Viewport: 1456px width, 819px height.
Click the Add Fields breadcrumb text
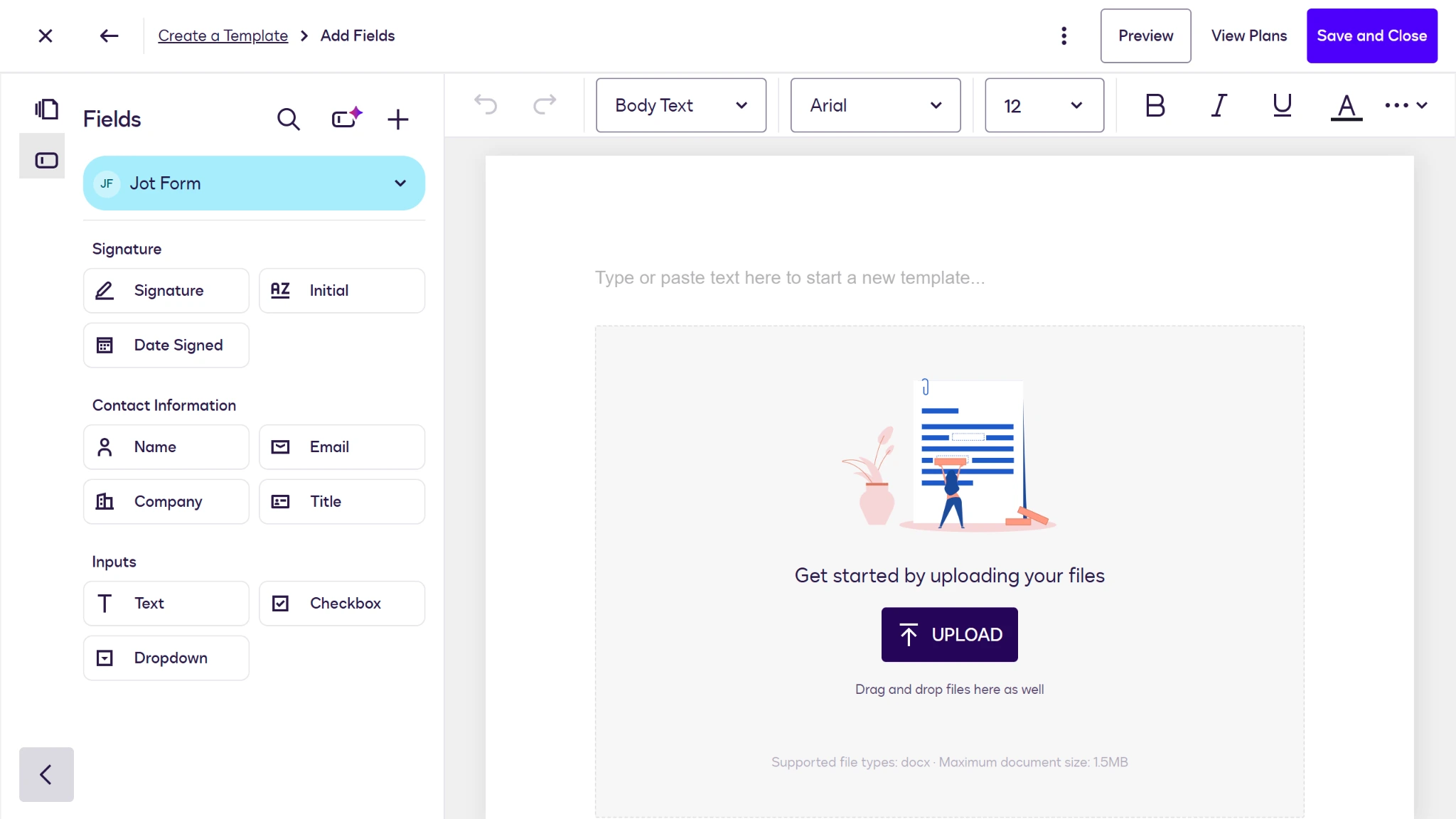tap(357, 36)
